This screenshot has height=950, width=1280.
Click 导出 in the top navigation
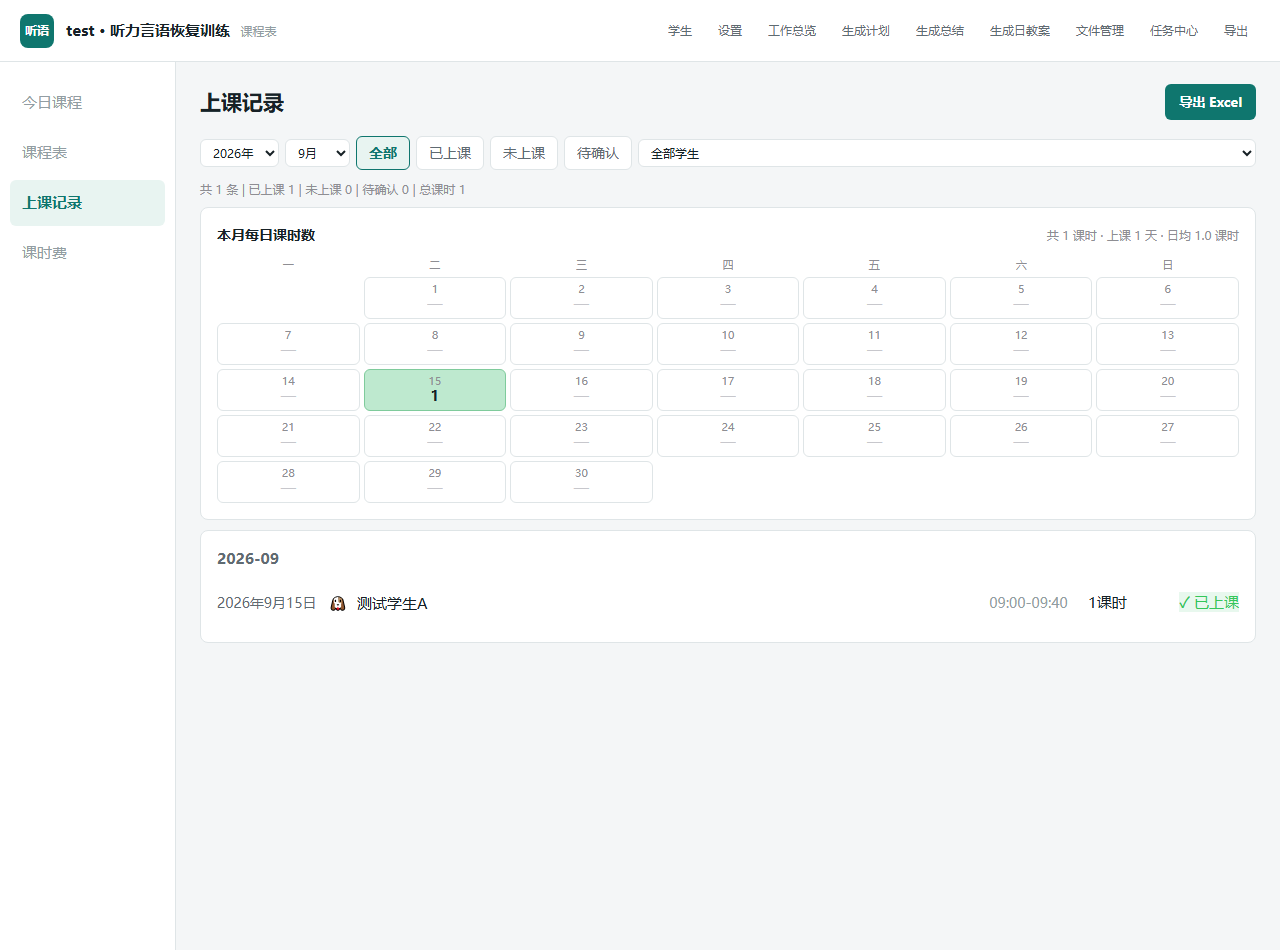[1236, 31]
